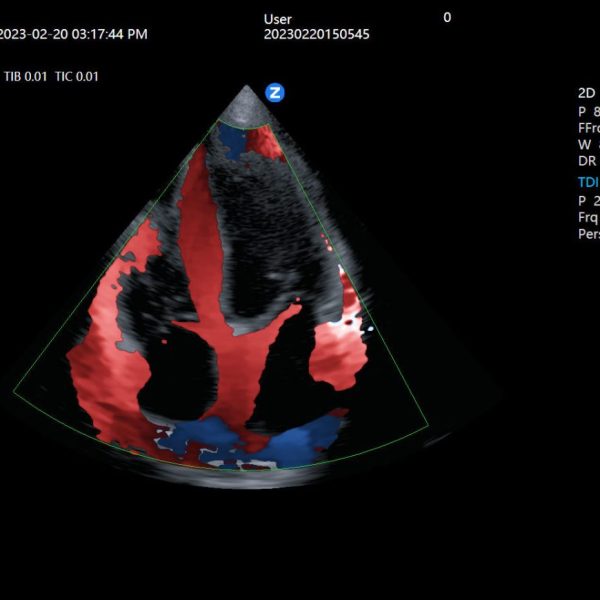
Task: Select the blue TDI mode label
Action: (x=587, y=182)
